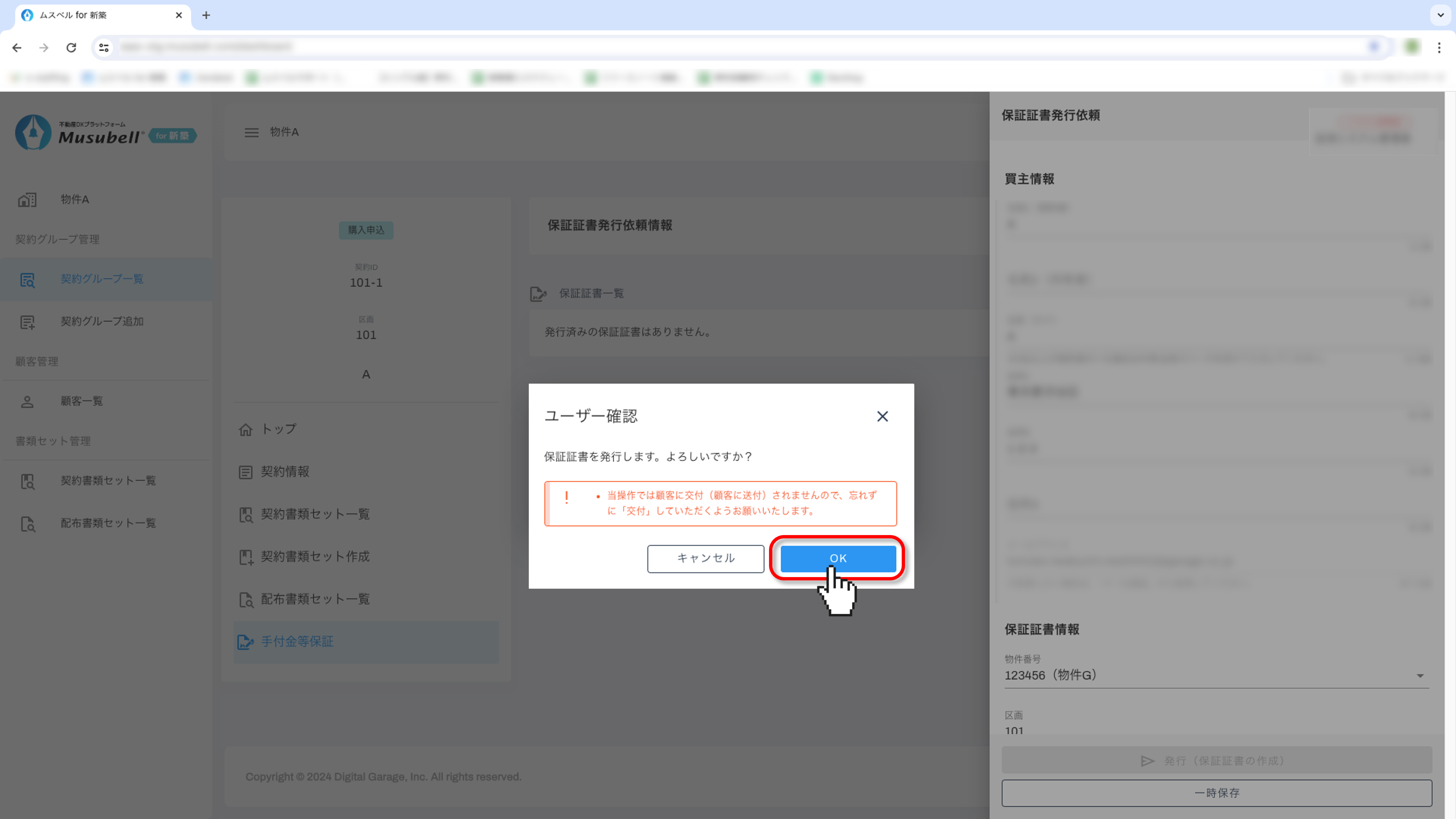Click the キャンセル button

coord(705,558)
